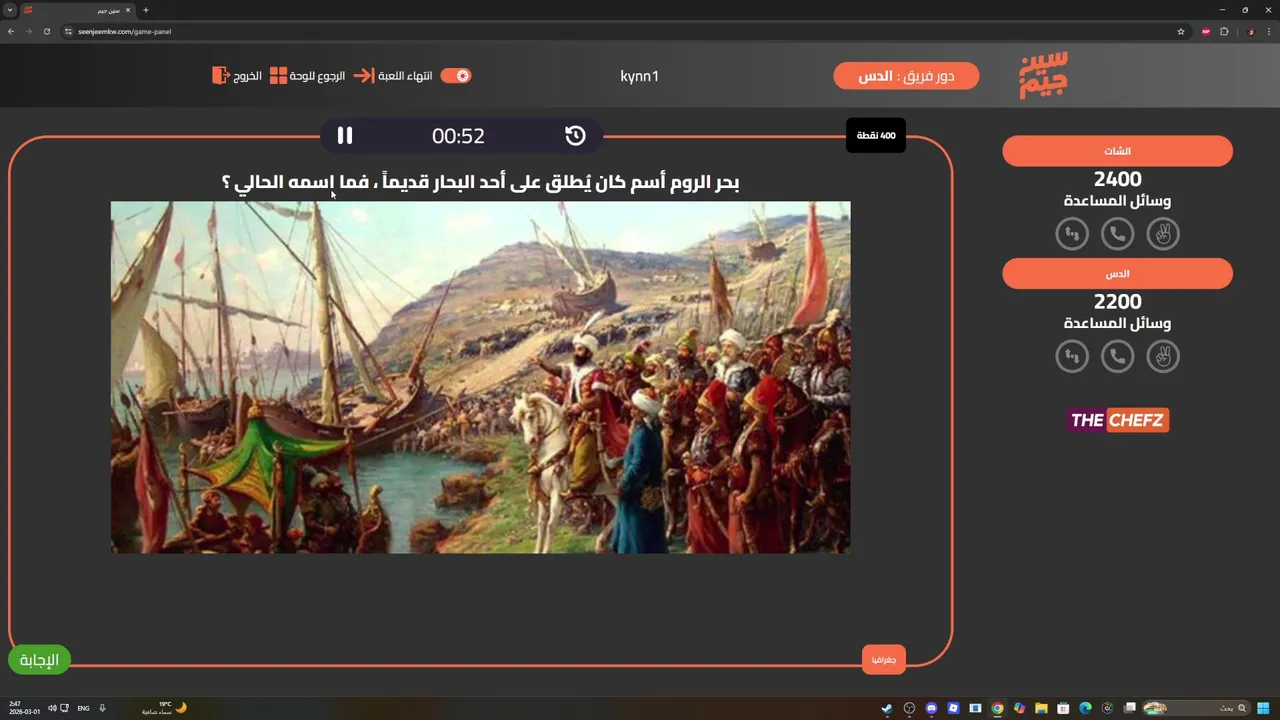Screen dimensions: 1280x720
Task: Reveal the answer with 'الإجابة' button
Action: [40, 659]
